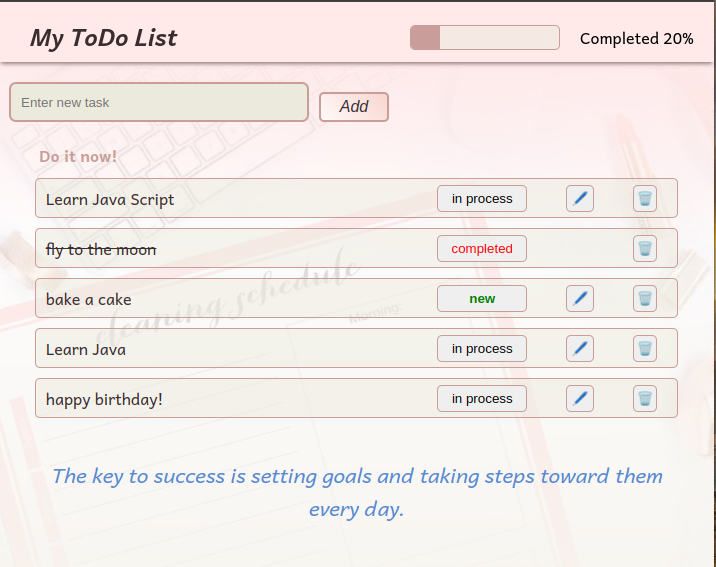Image resolution: width=716 pixels, height=567 pixels.
Task: Switch in process status for Learn Java
Action: 482,349
